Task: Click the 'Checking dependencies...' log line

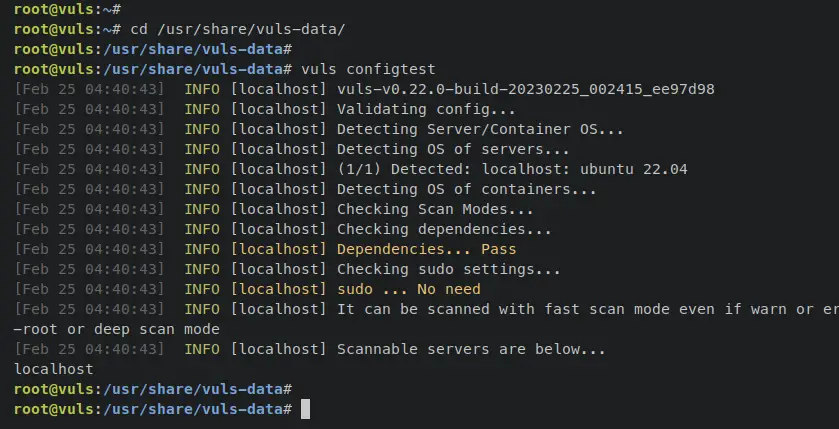Action: [x=444, y=229]
